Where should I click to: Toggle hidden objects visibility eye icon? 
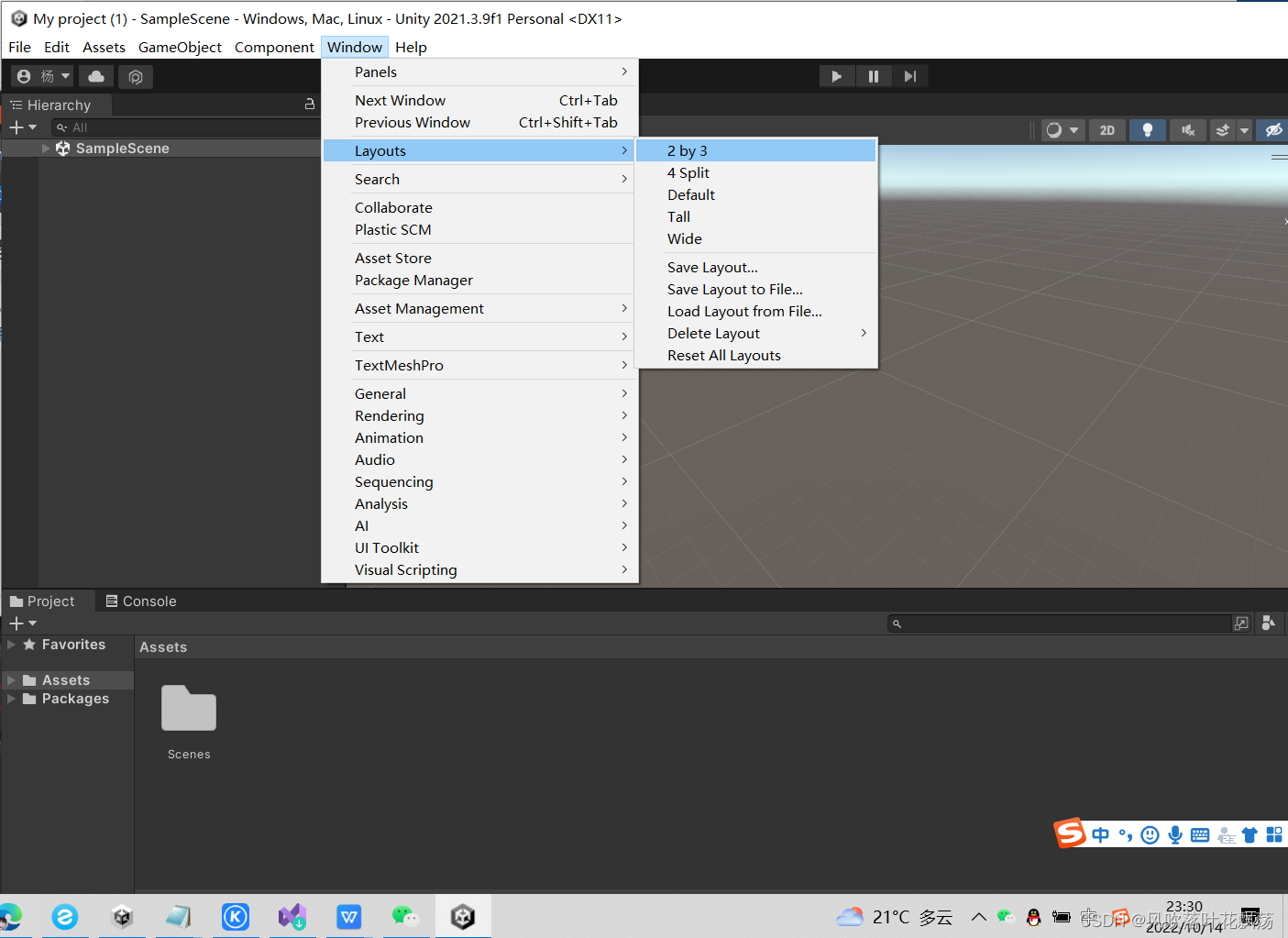click(1273, 130)
